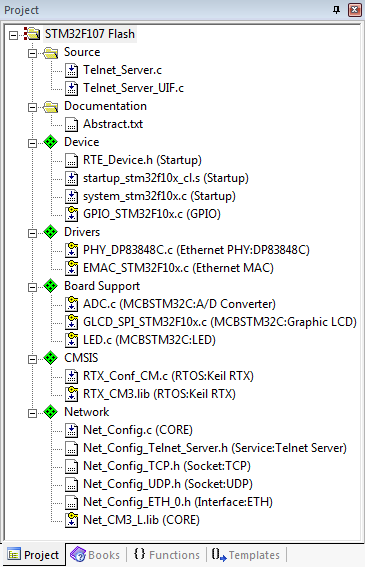Click the Source group folder icon
Image resolution: width=365 pixels, height=567 pixels.
pos(51,52)
